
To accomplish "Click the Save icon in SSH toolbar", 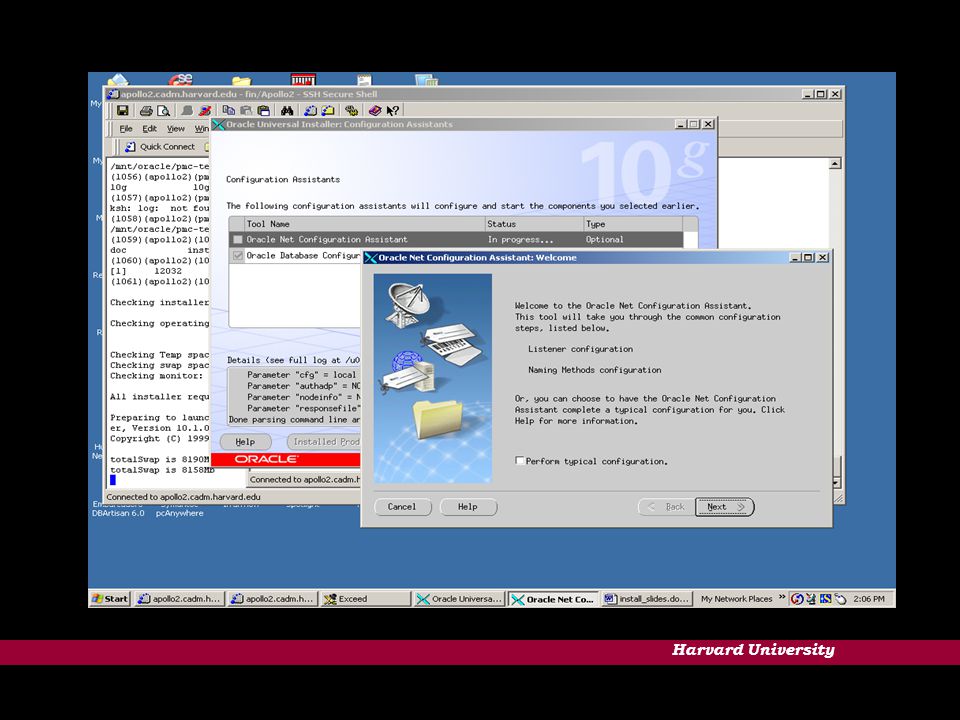I will coord(122,111).
